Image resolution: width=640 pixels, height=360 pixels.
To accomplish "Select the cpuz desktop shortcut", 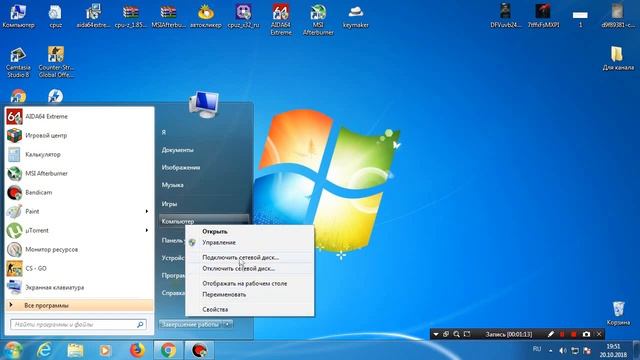I will point(56,16).
